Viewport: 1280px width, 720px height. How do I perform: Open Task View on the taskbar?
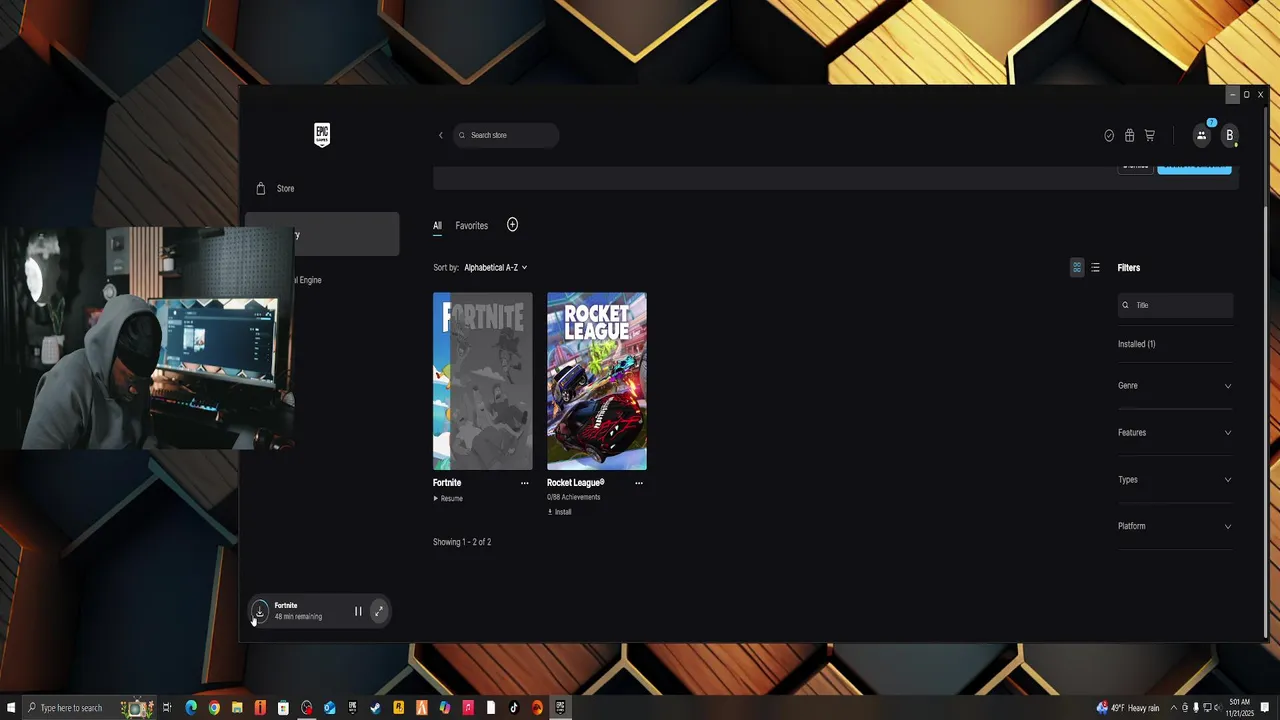167,708
